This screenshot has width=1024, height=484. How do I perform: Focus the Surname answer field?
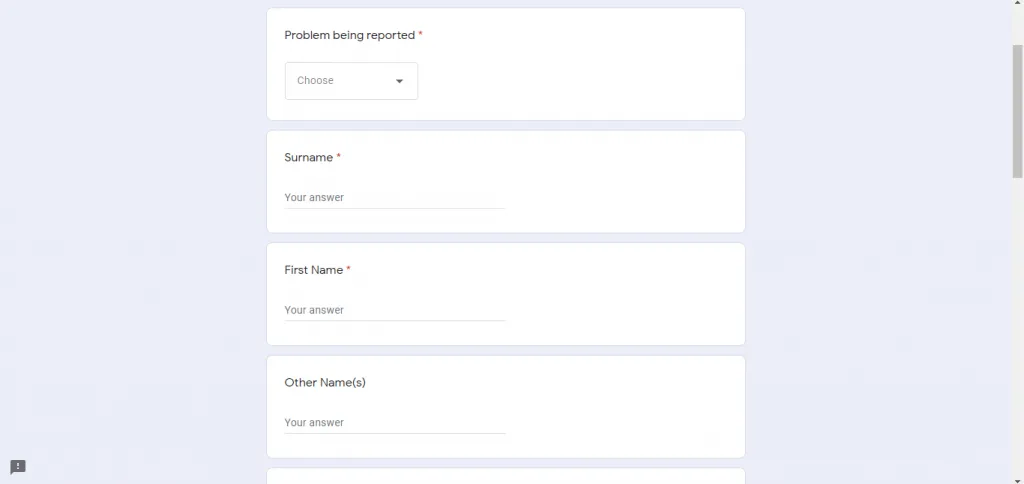[394, 198]
